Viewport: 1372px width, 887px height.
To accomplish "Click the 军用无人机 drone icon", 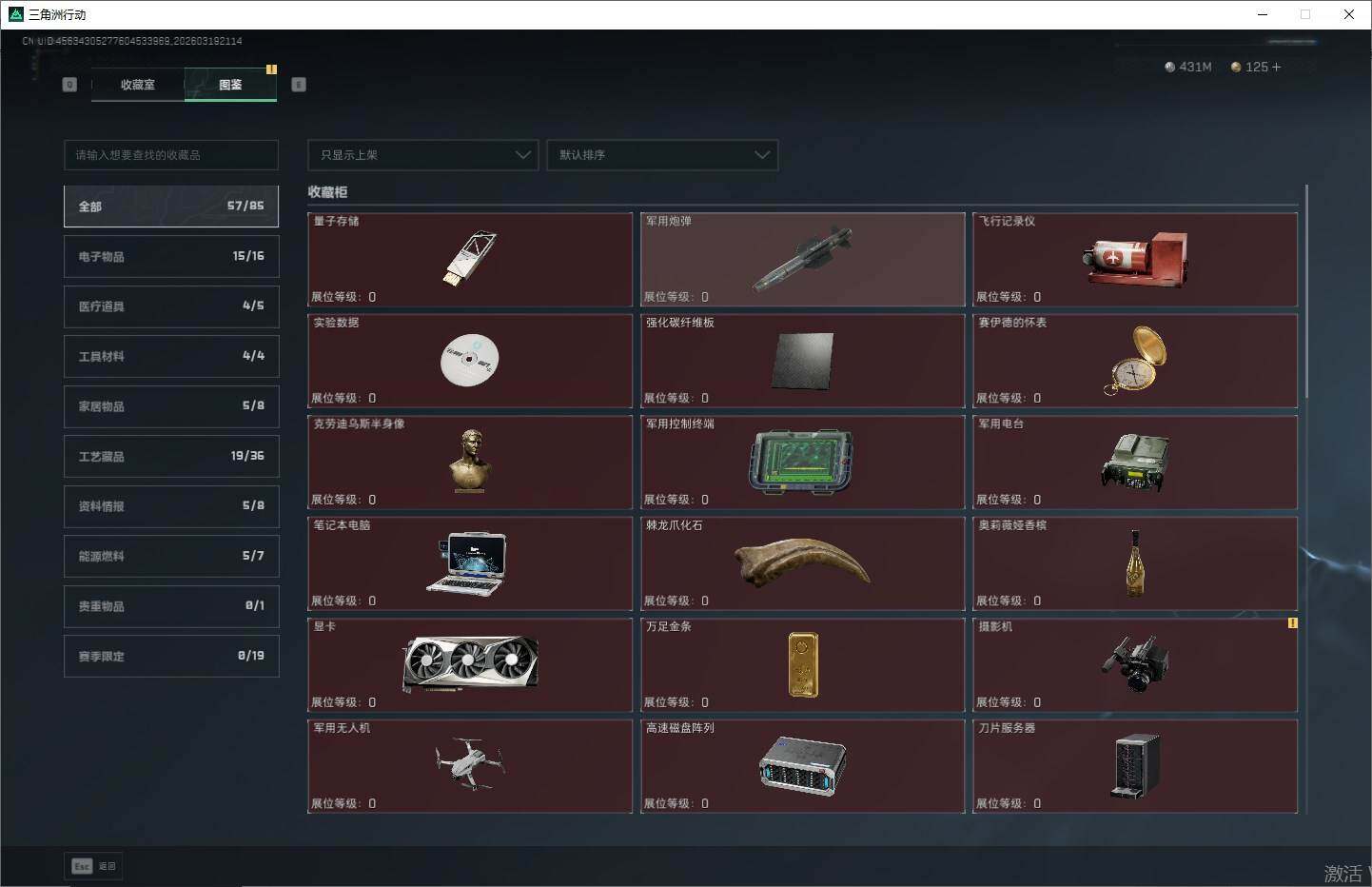I will coord(470,763).
